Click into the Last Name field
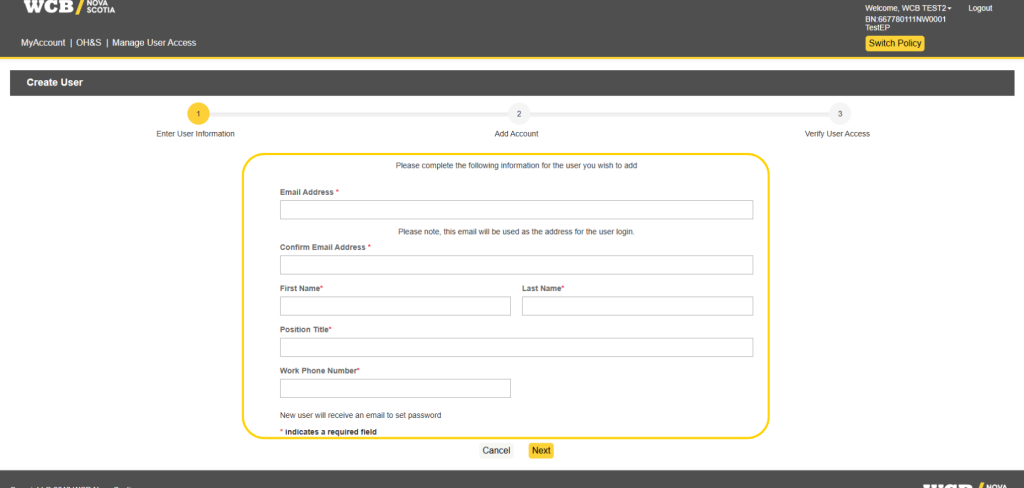Screen dimensions: 1024x488 637,306
